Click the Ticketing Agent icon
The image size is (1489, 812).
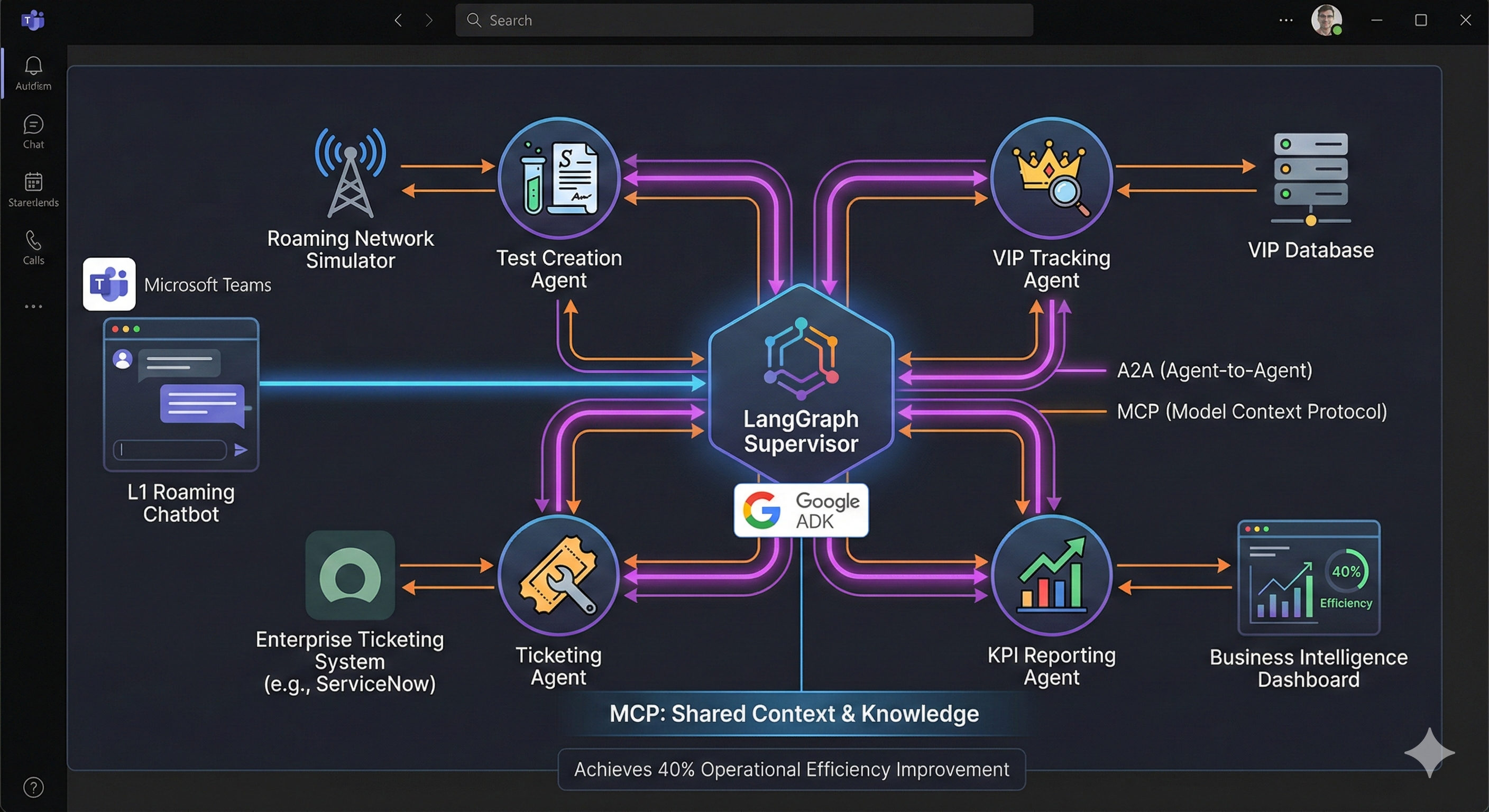tap(558, 576)
